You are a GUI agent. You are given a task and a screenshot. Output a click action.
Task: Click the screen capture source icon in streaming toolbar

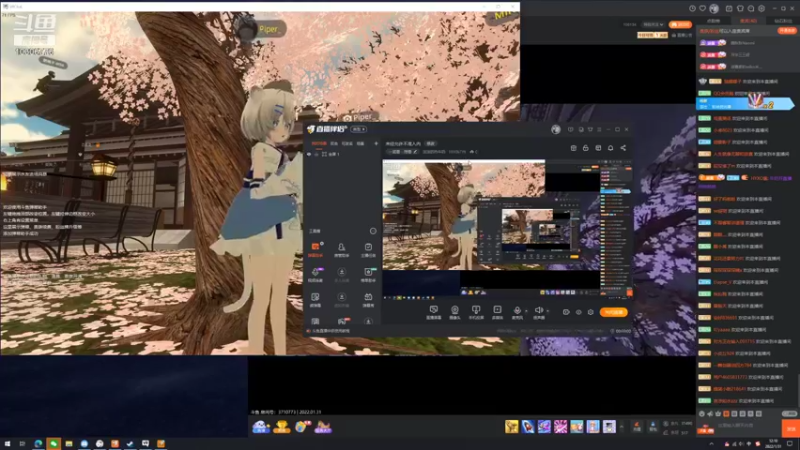pyautogui.click(x=434, y=310)
